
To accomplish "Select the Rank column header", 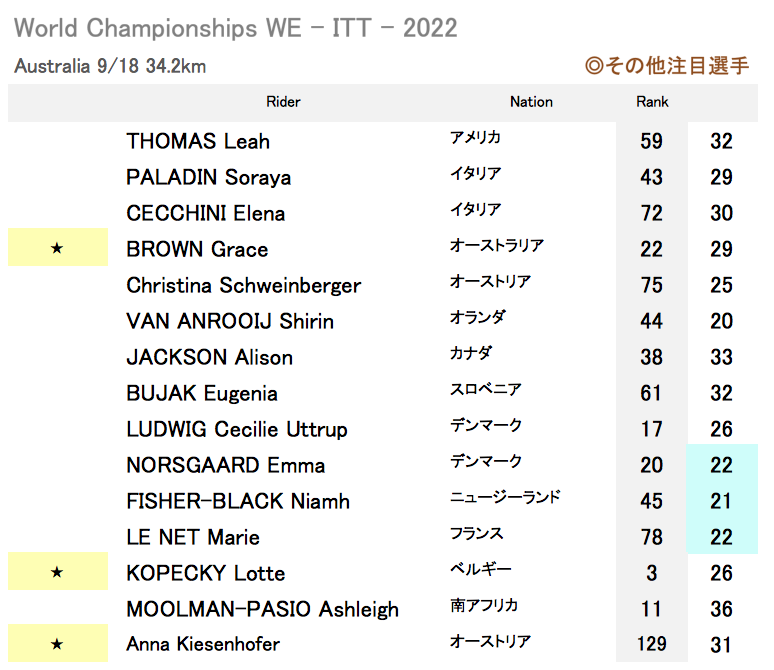I will click(x=652, y=102).
